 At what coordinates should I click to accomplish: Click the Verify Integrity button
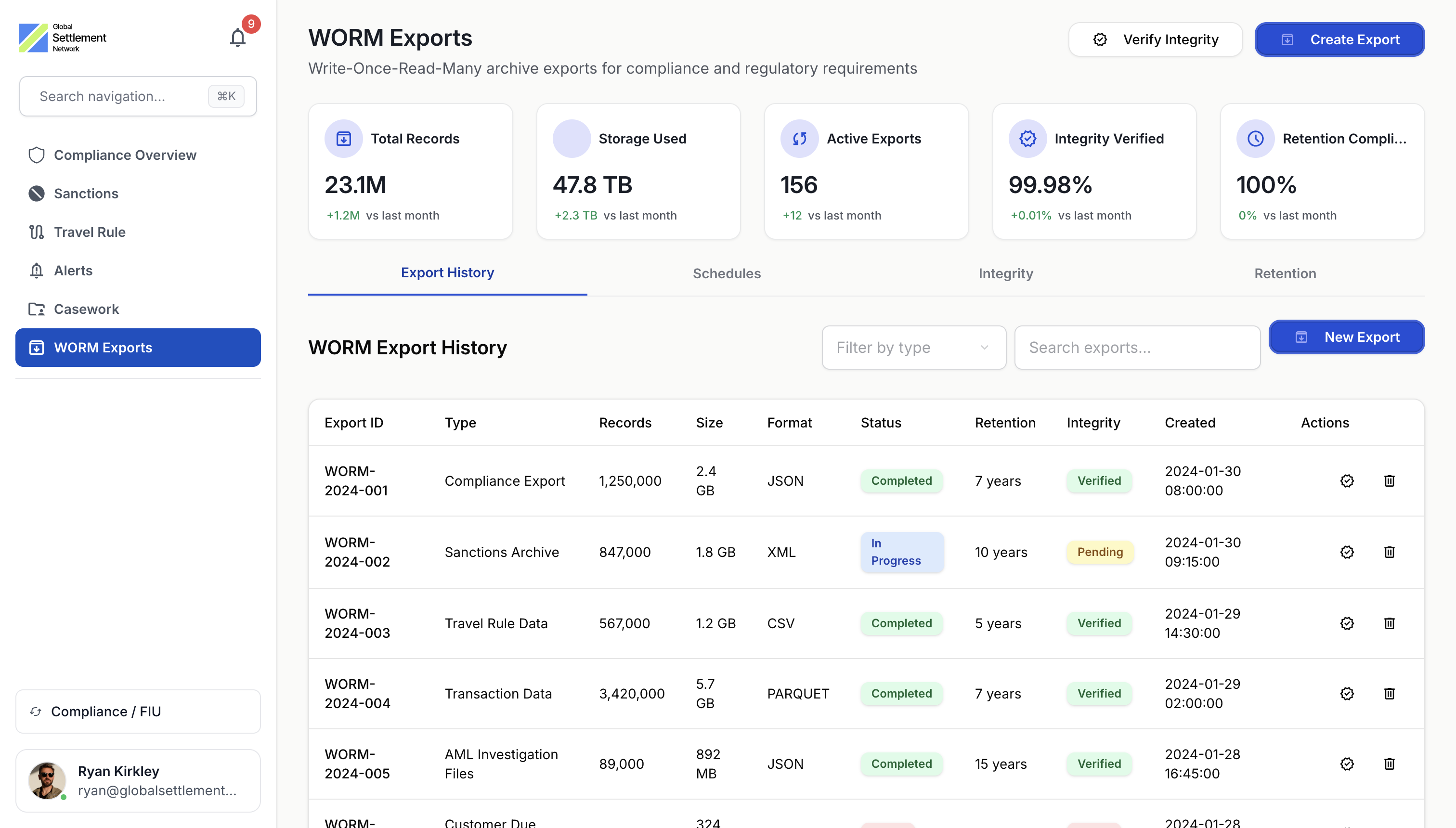pos(1155,39)
